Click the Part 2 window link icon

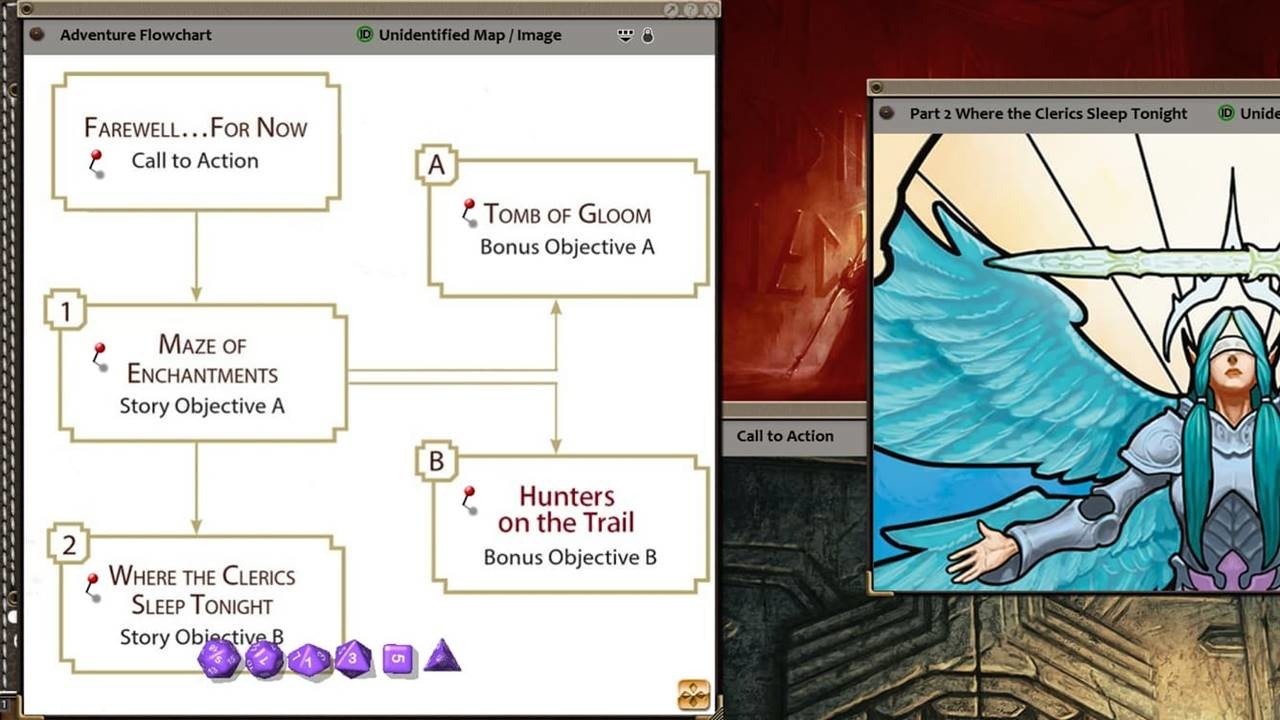(x=886, y=113)
